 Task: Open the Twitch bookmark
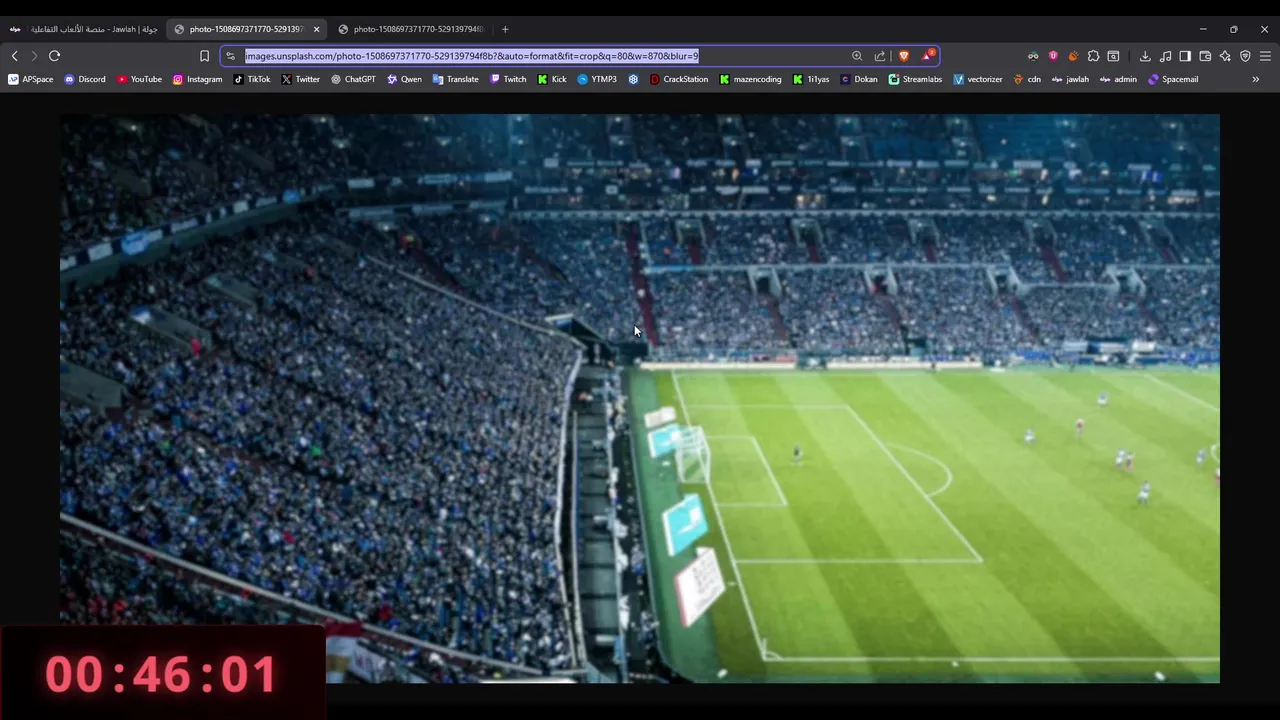(x=508, y=79)
